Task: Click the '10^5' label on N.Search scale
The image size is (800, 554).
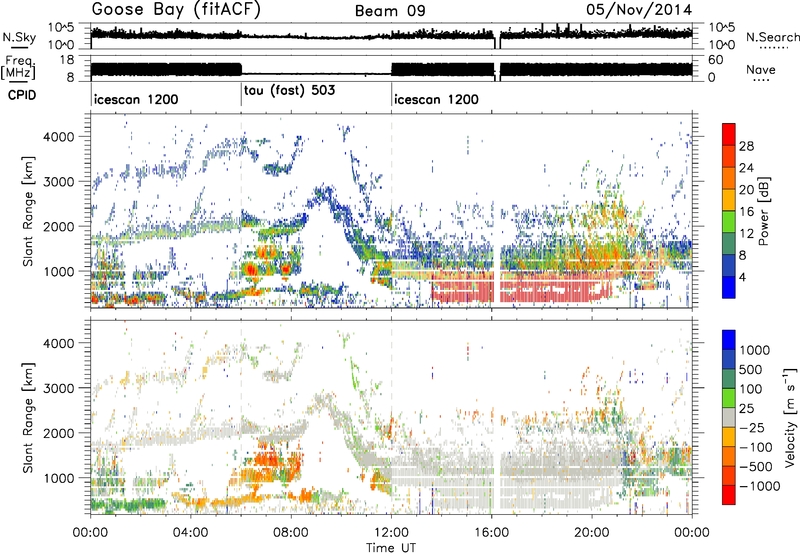Action: [x=721, y=28]
